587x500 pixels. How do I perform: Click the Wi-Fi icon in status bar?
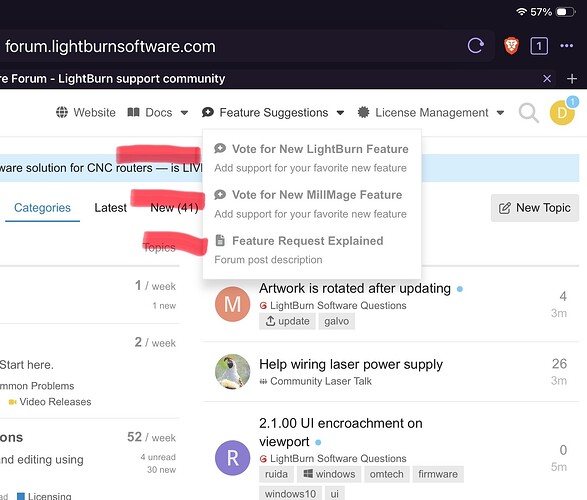521,12
